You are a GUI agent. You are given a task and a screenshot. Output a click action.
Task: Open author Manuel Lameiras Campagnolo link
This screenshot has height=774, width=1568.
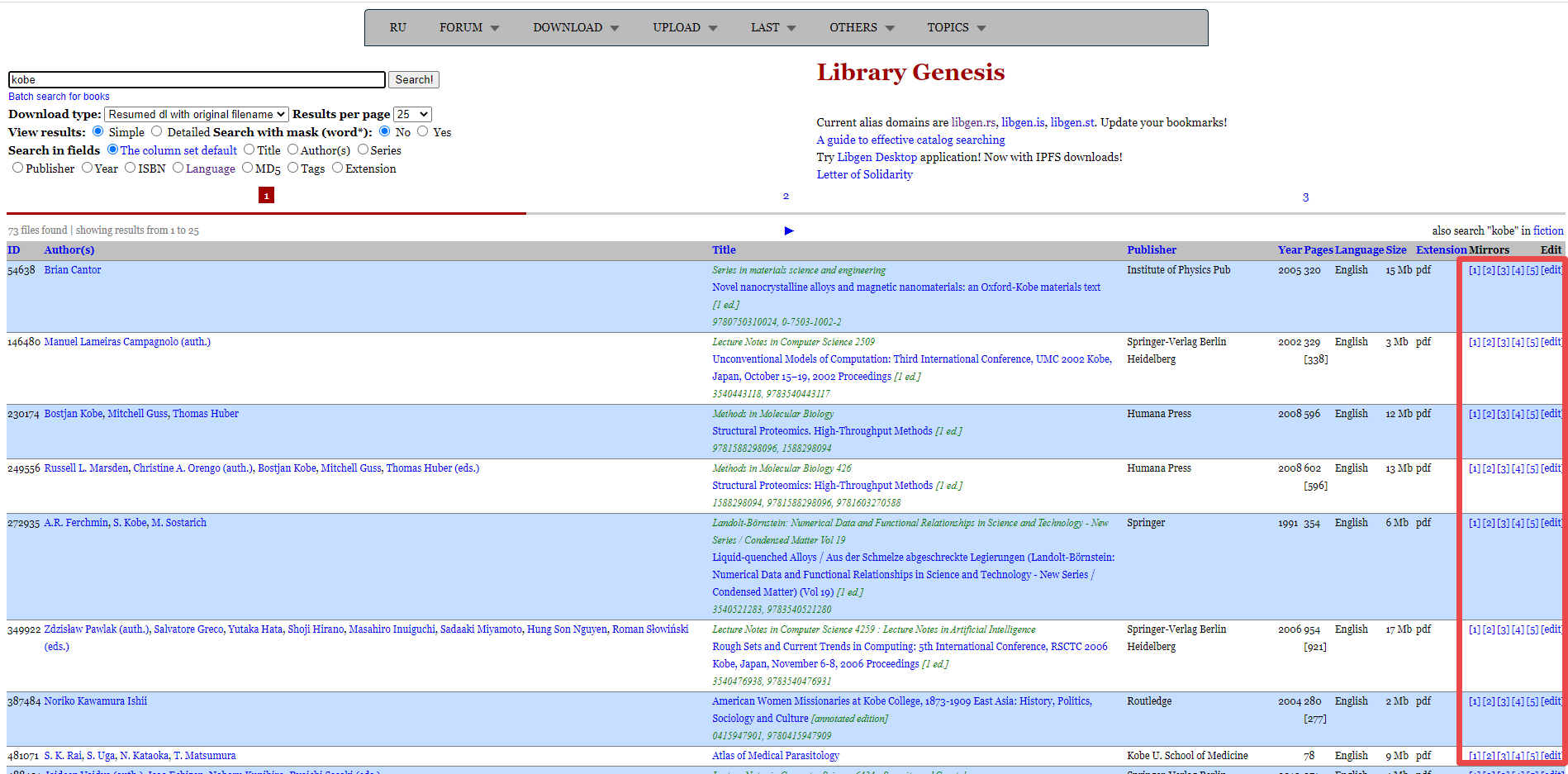coord(127,342)
